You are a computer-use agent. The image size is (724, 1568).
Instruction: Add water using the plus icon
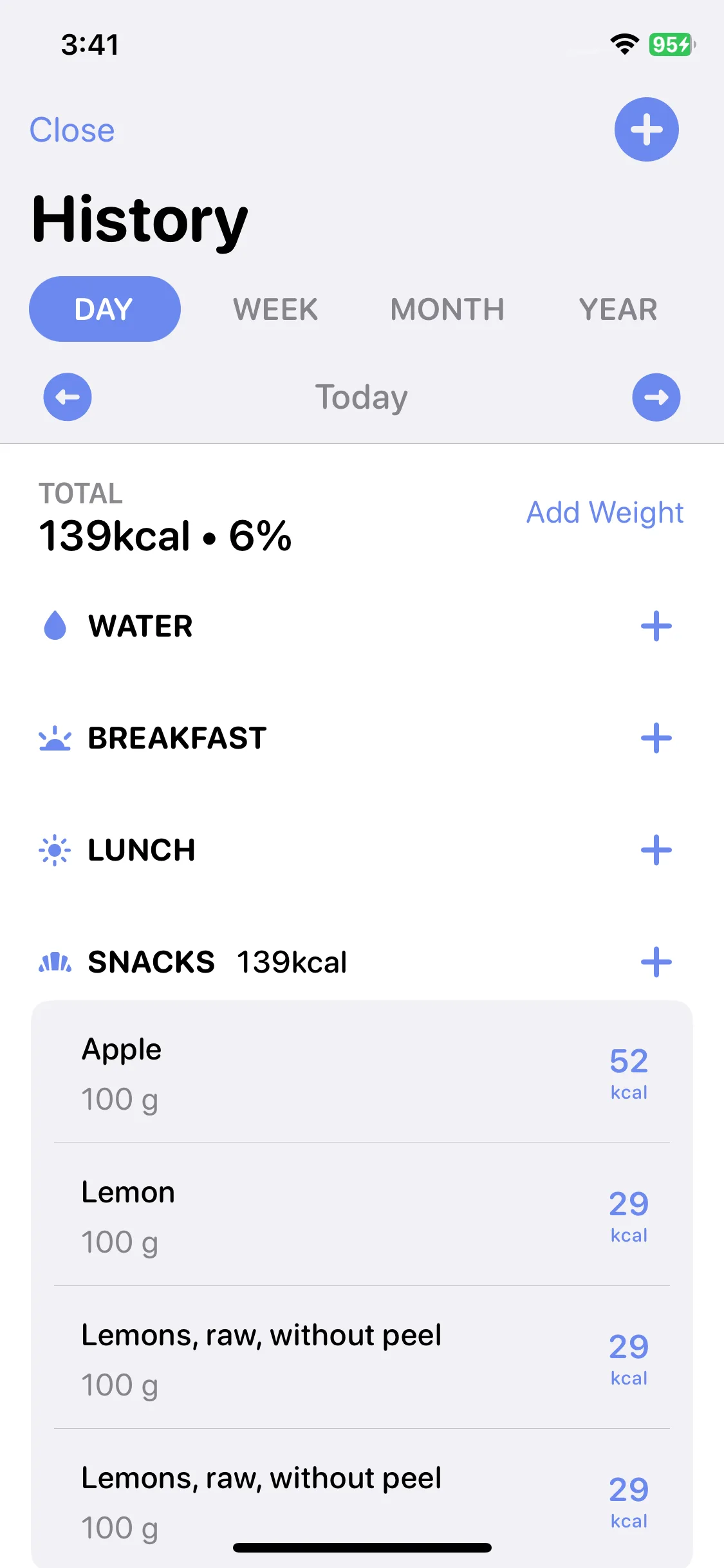[x=656, y=626]
